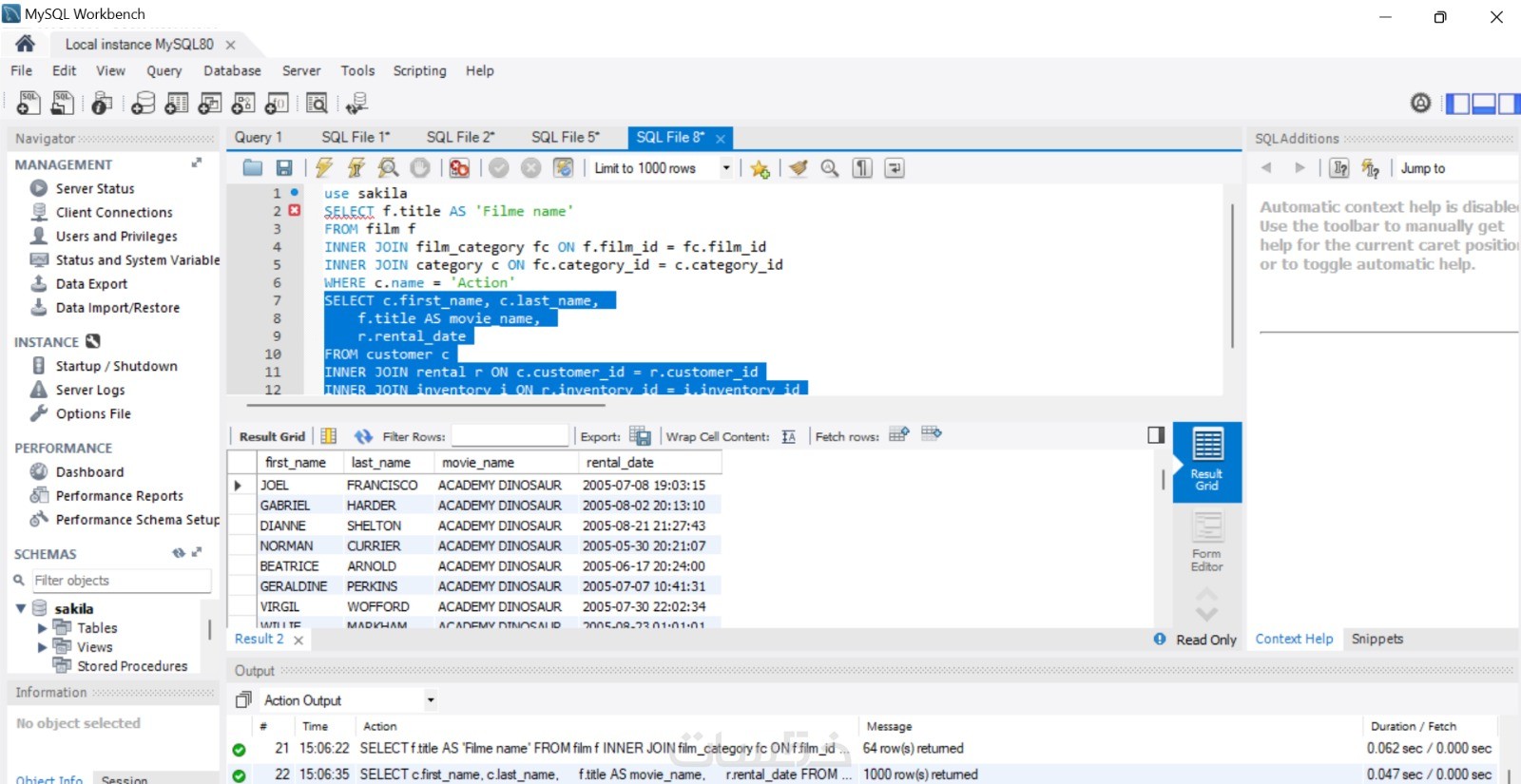The width and height of the screenshot is (1521, 784).
Task: Fetch all rows icon
Action: pos(932,434)
